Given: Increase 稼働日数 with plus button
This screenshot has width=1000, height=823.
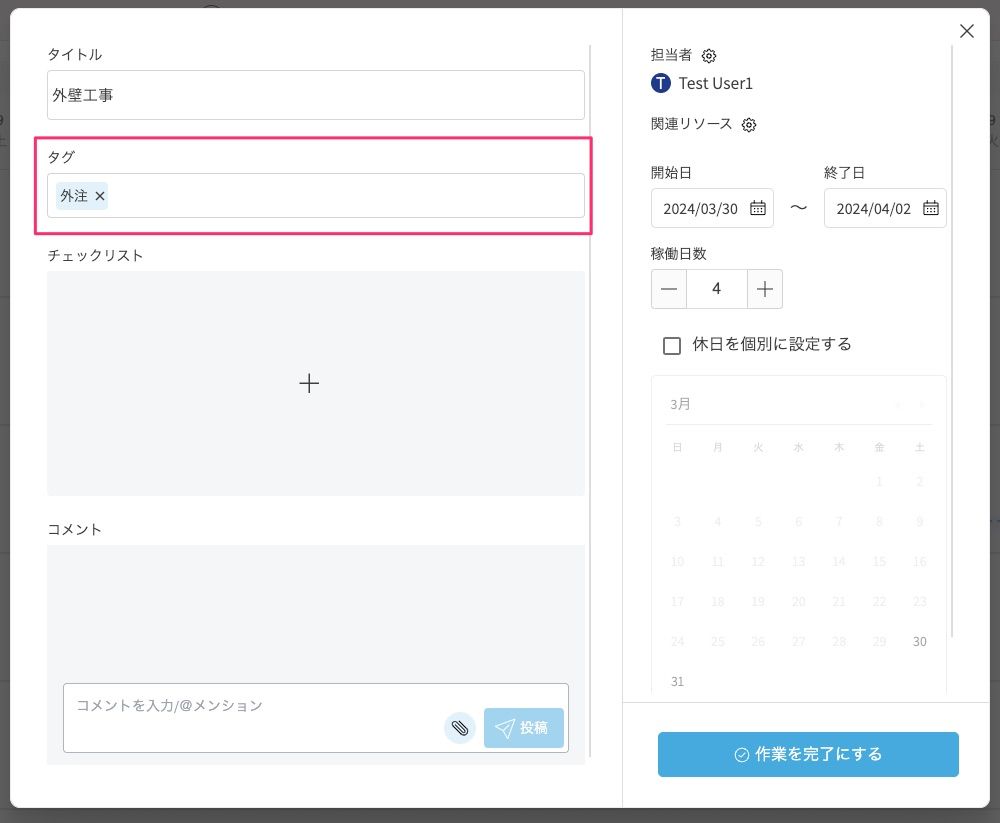Looking at the screenshot, I should pyautogui.click(x=765, y=289).
